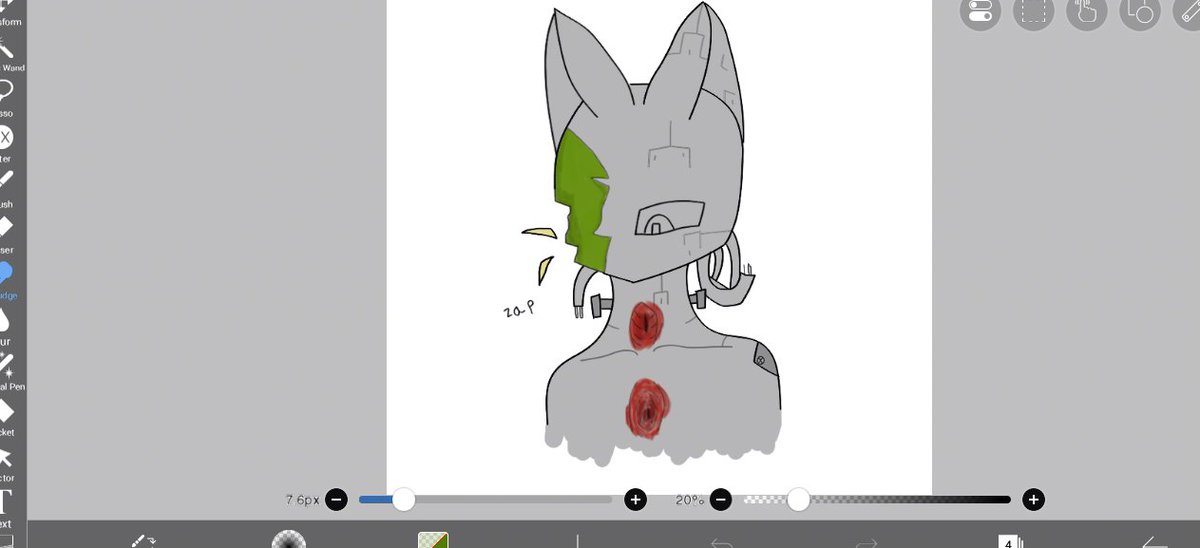This screenshot has height=548, width=1200.
Task: Select the Lasso tool
Action: [x=8, y=98]
